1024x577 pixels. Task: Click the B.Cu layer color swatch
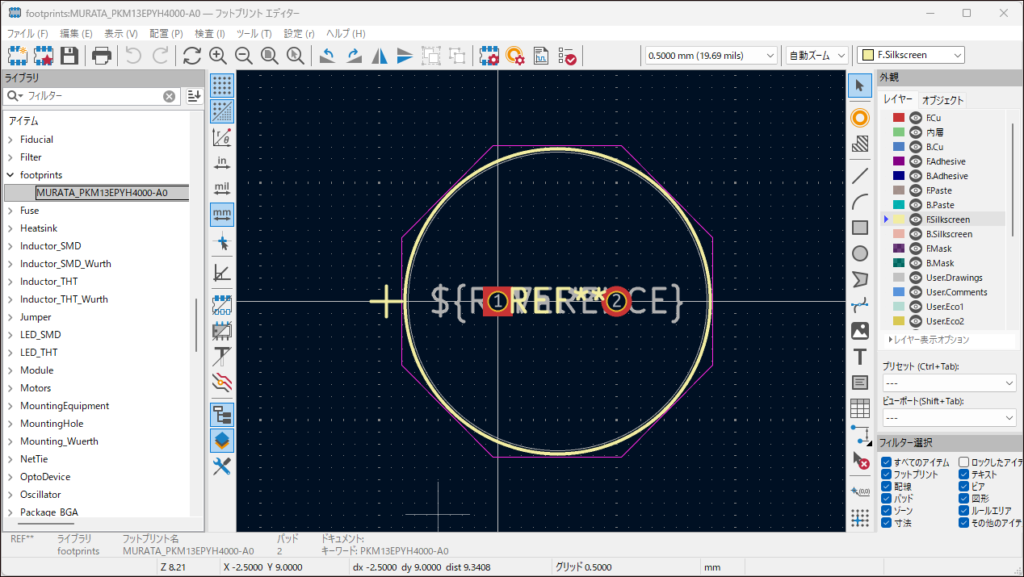click(x=899, y=147)
